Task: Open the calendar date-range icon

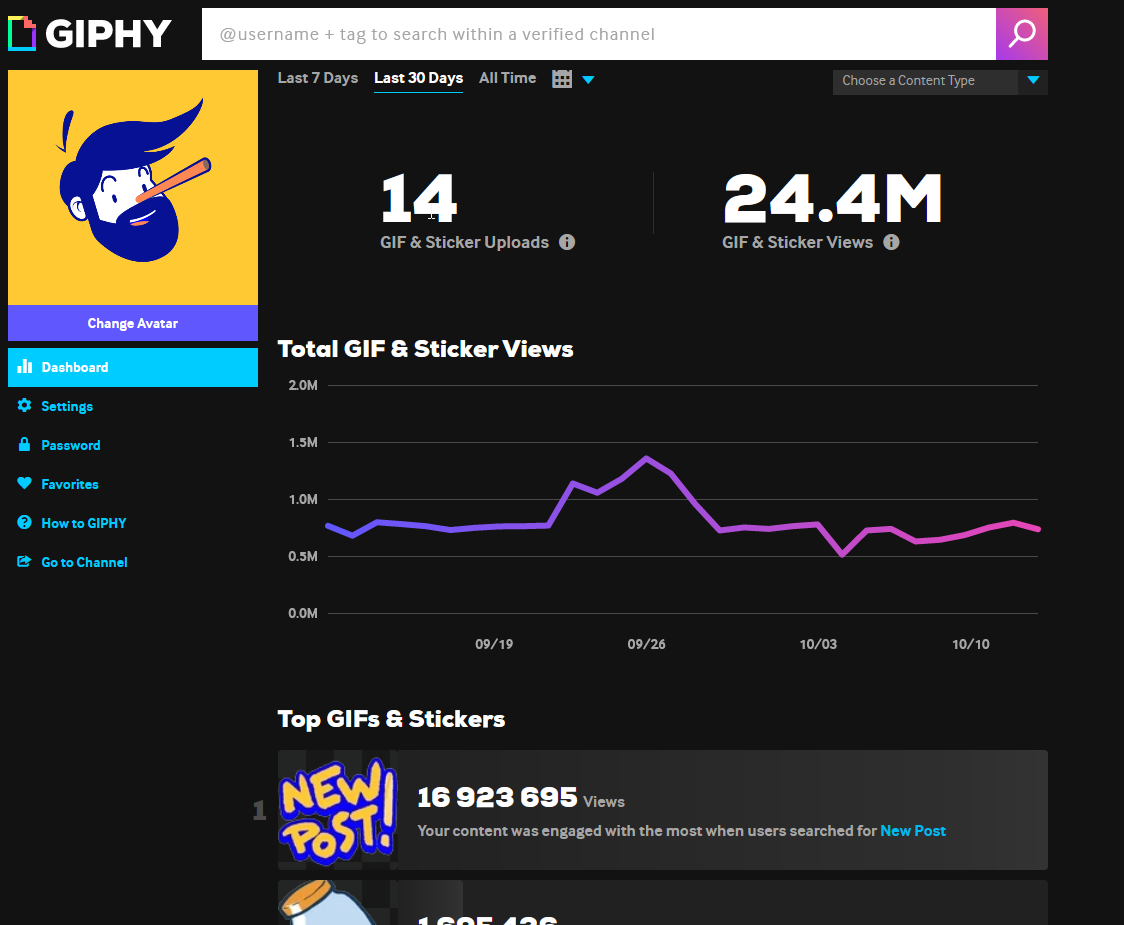Action: tap(561, 78)
